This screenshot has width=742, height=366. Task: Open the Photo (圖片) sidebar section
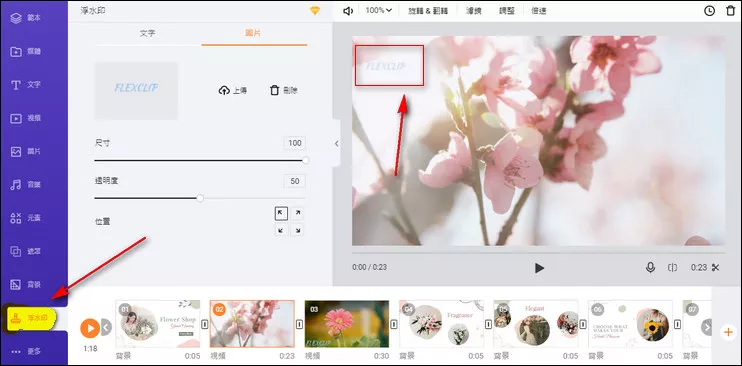(26, 152)
